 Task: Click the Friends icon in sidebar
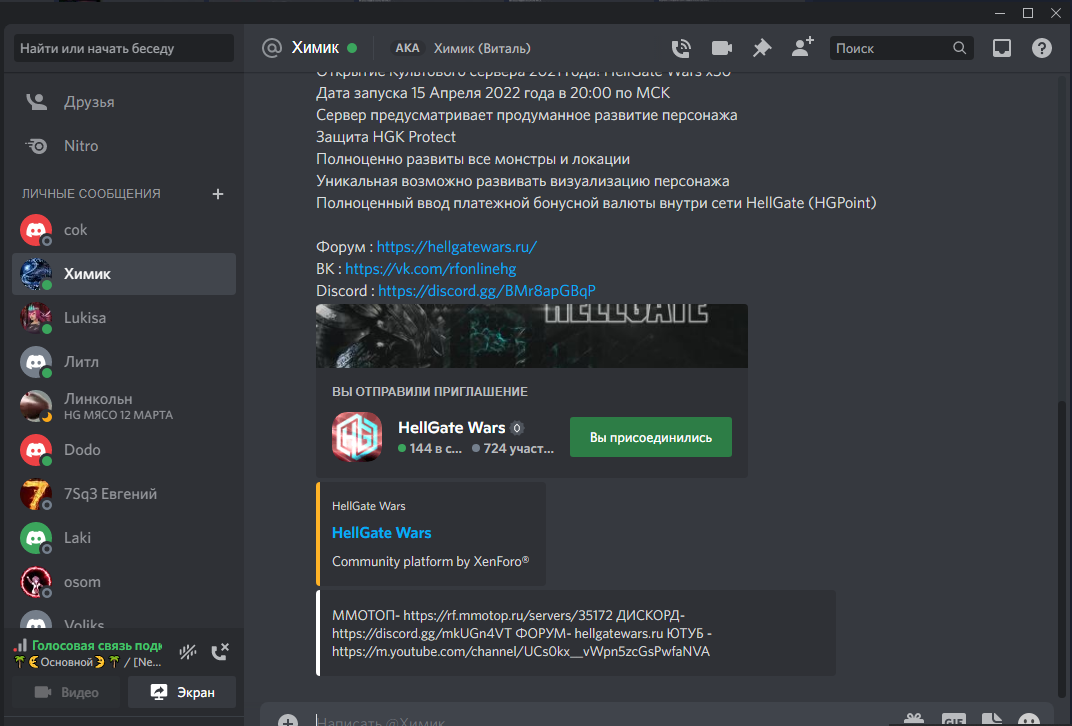(36, 102)
